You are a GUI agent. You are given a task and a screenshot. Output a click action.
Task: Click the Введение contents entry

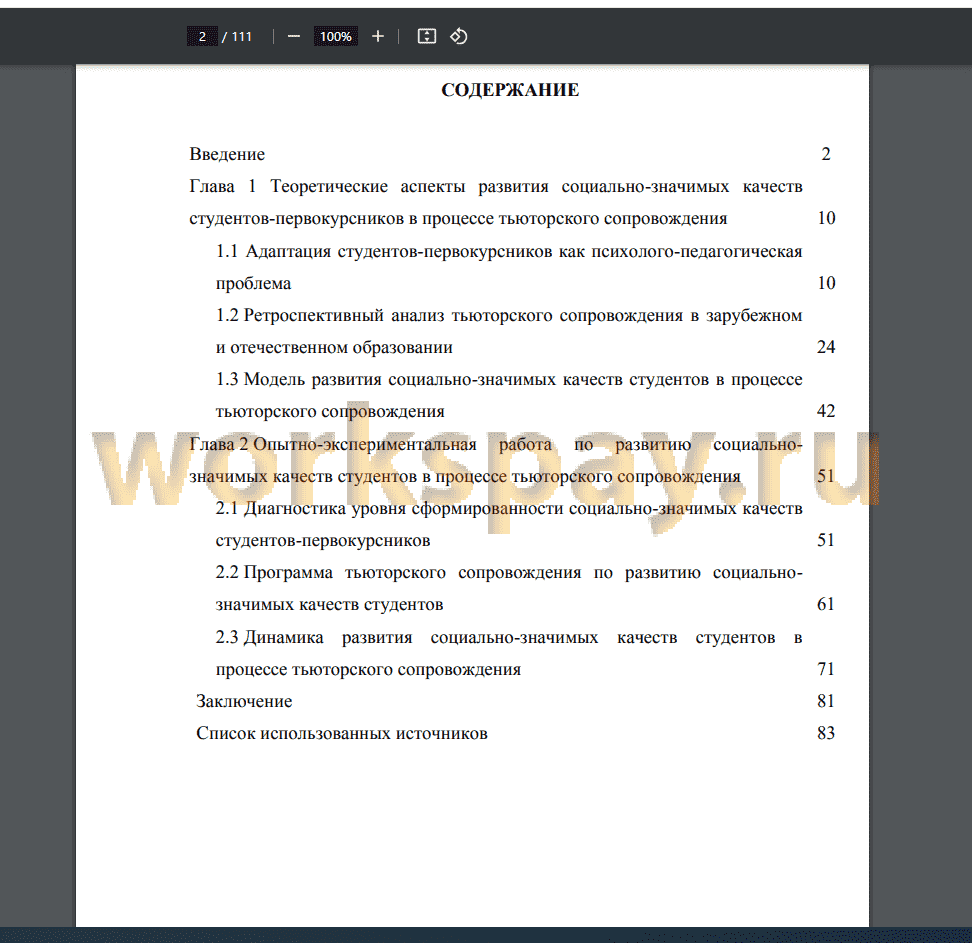tap(227, 154)
